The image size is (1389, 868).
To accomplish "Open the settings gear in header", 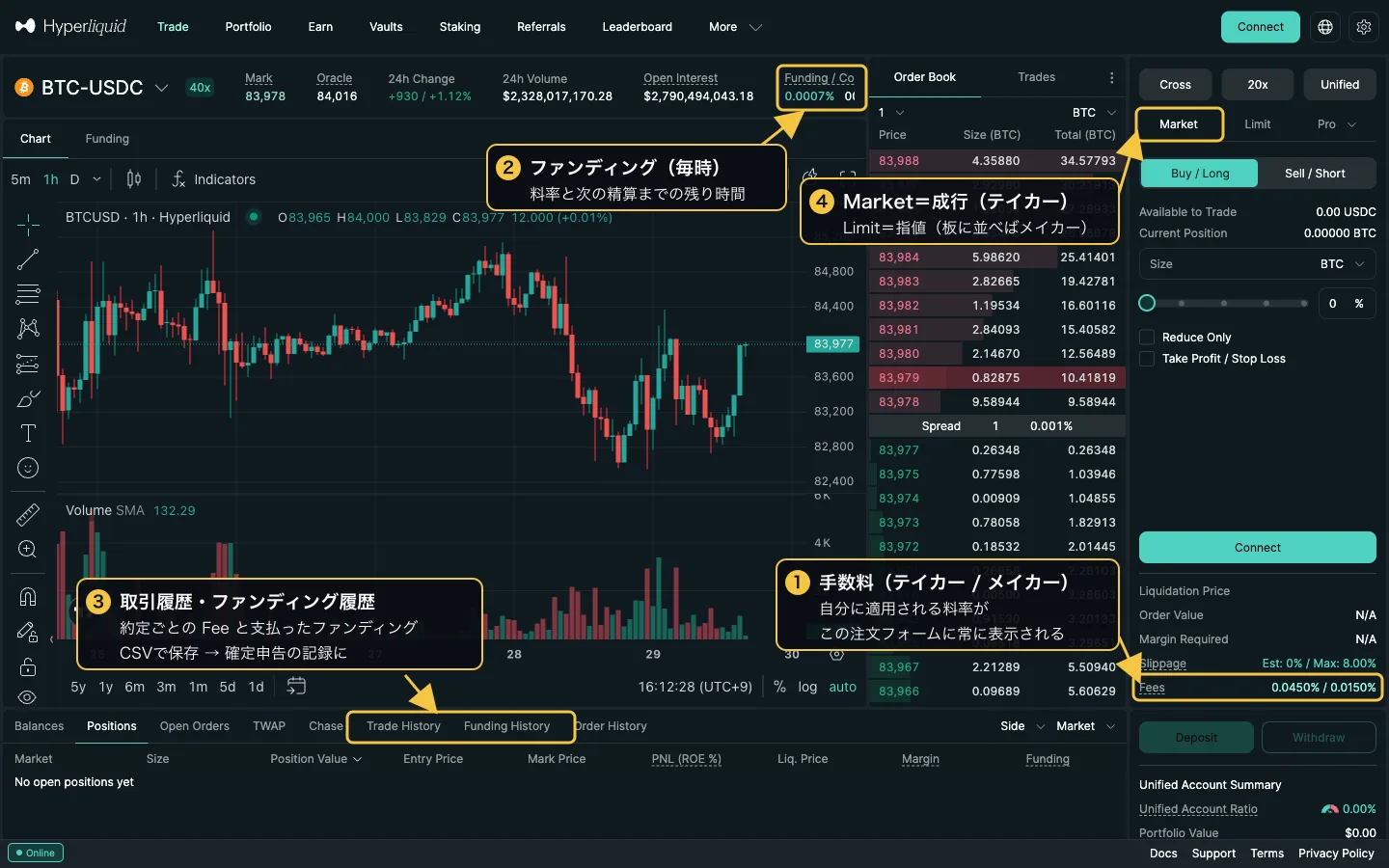I will pyautogui.click(x=1364, y=27).
